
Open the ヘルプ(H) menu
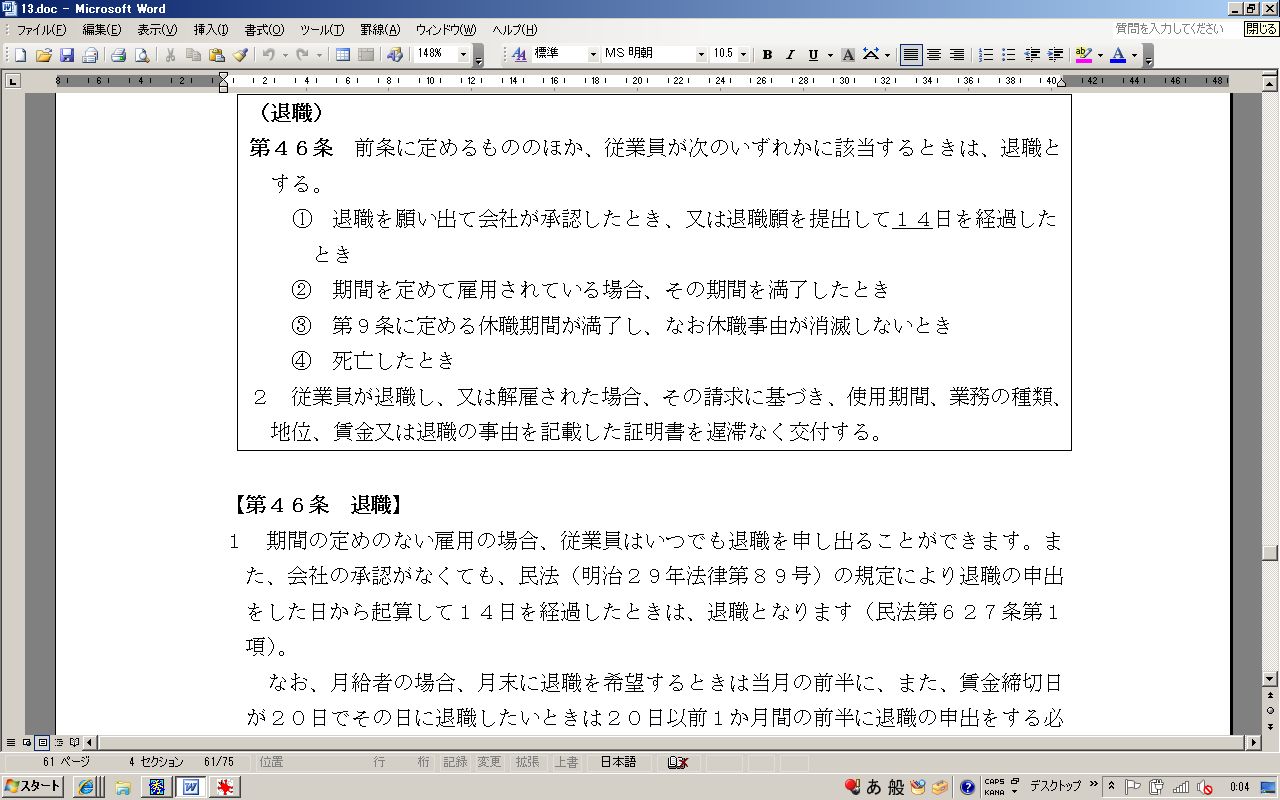[514, 30]
